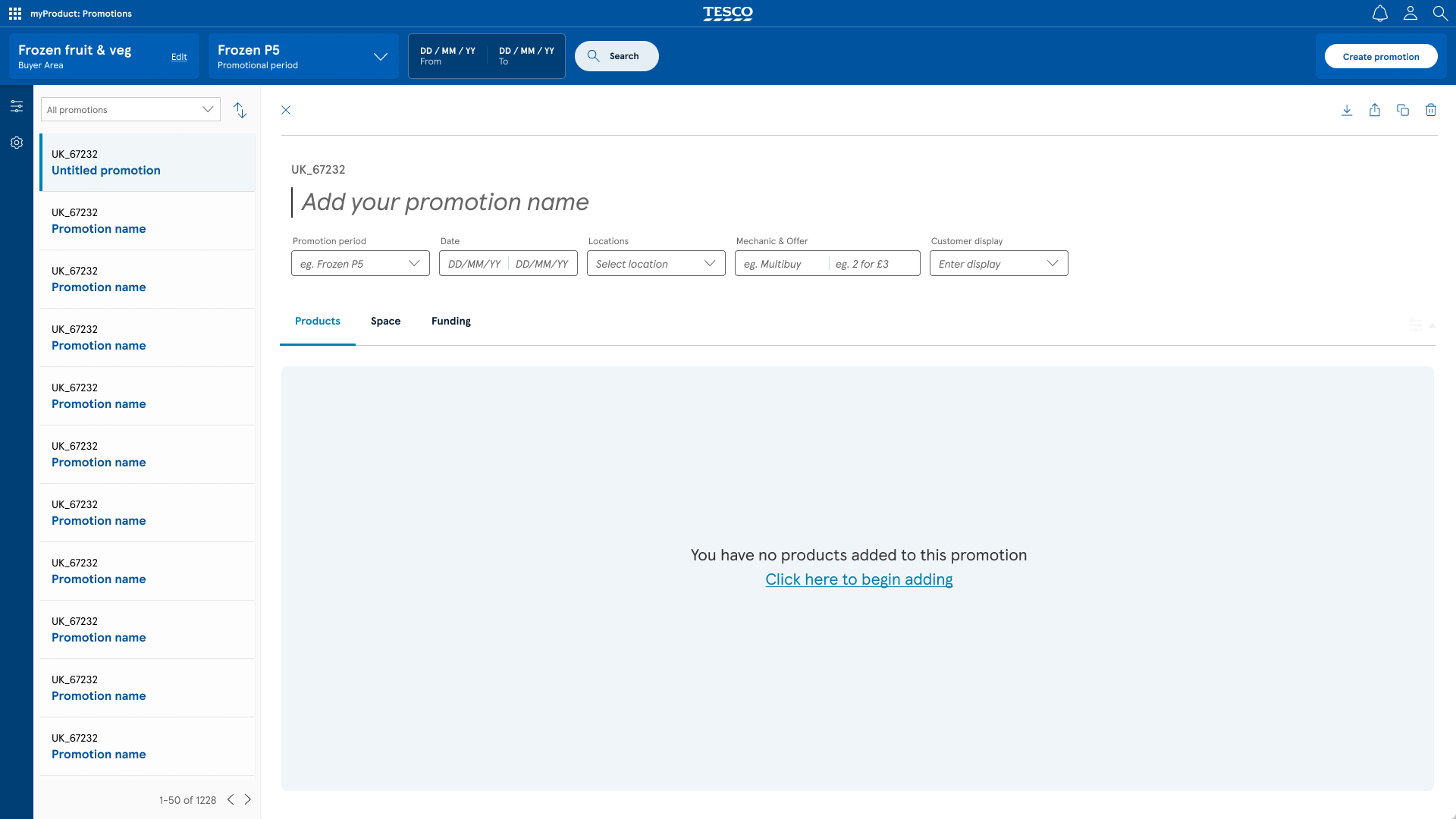Image resolution: width=1456 pixels, height=819 pixels.
Task: Open the All promotions filter dropdown
Action: (x=130, y=109)
